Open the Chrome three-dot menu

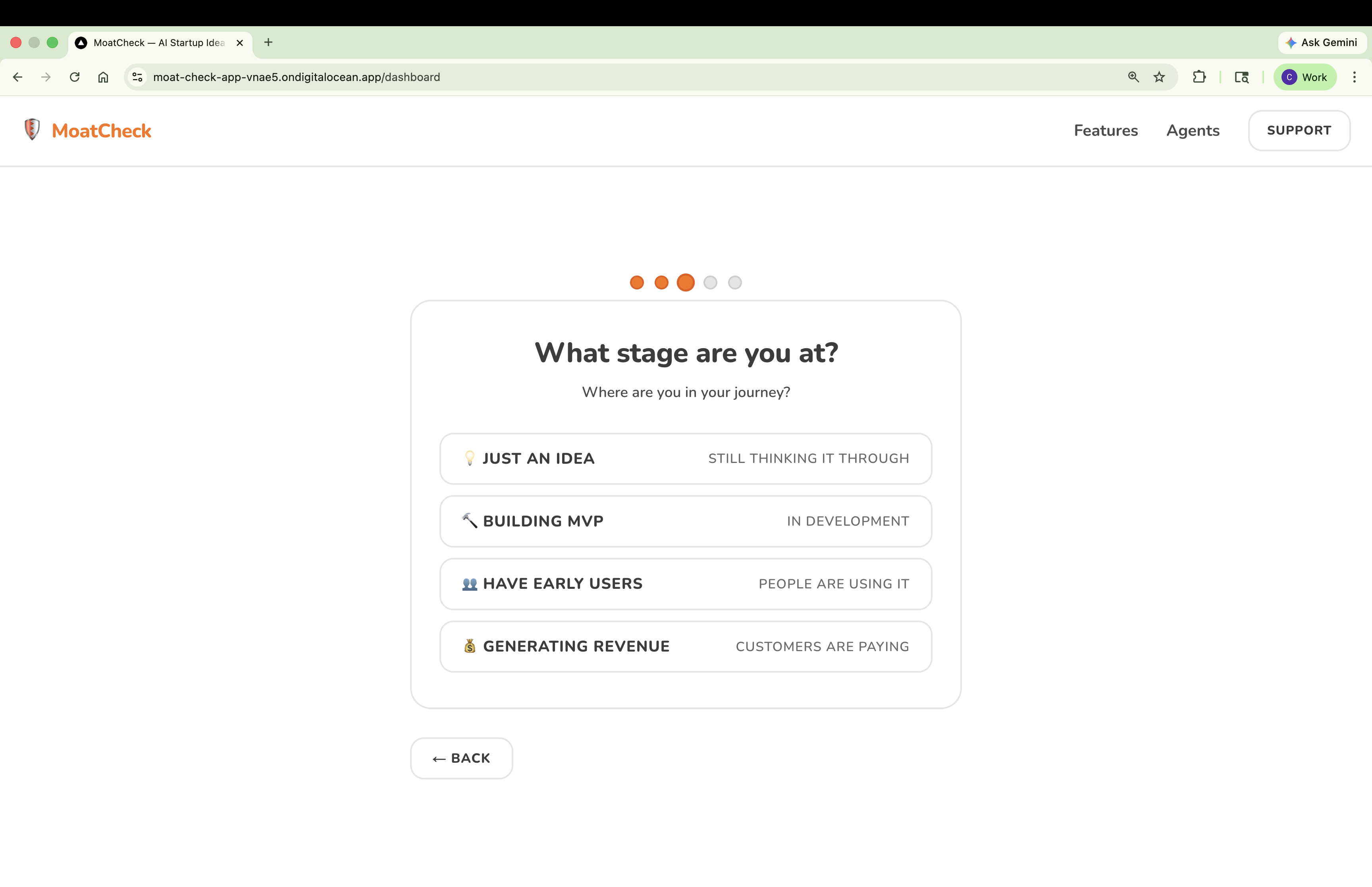point(1354,77)
